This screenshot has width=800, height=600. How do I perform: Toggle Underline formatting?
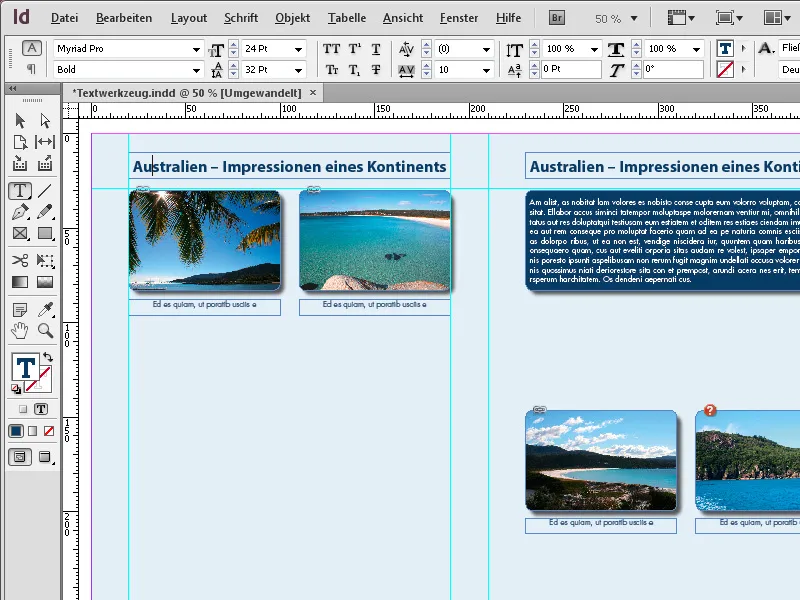click(376, 49)
